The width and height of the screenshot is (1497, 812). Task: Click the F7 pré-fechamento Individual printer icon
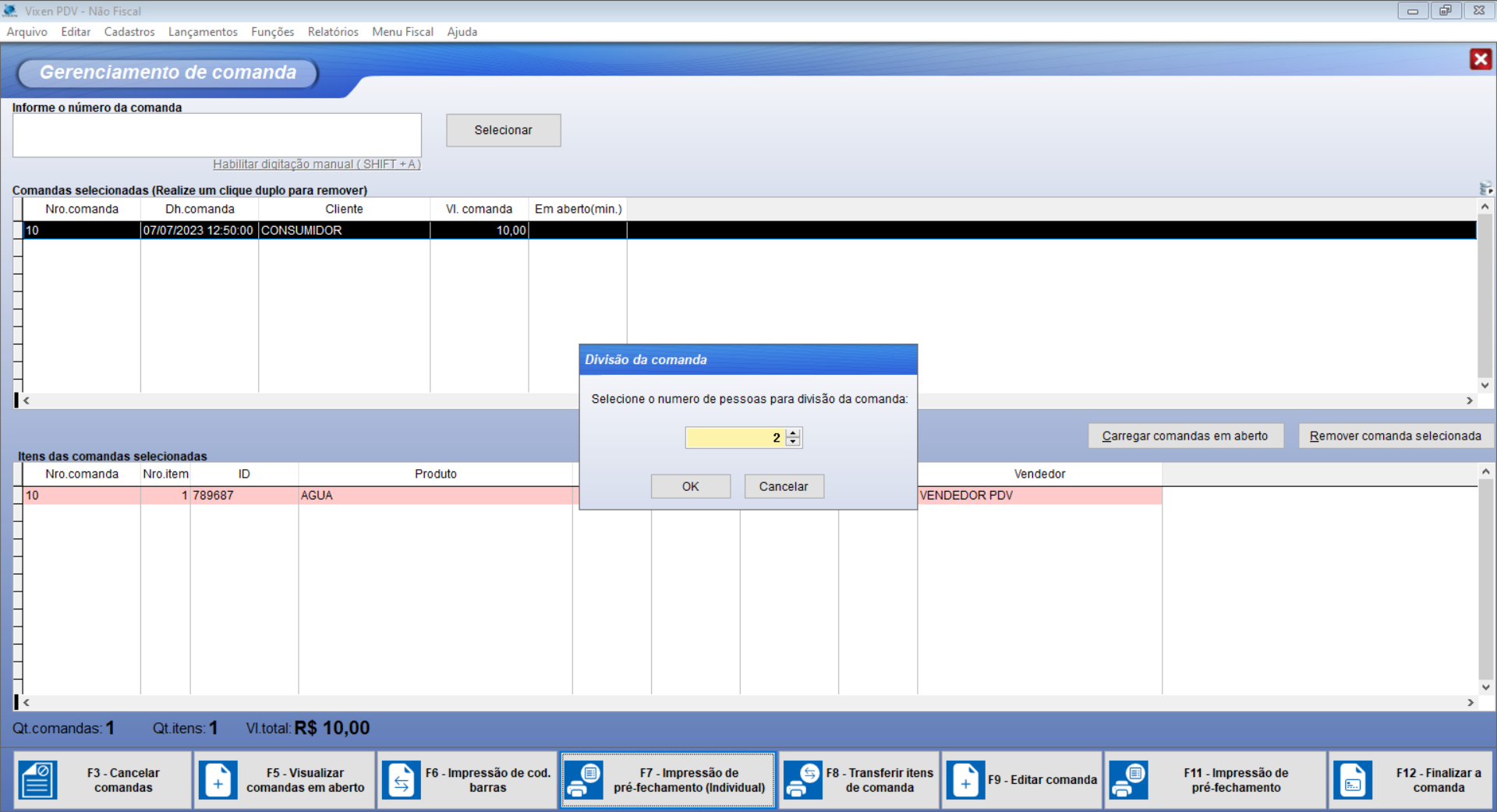point(583,780)
